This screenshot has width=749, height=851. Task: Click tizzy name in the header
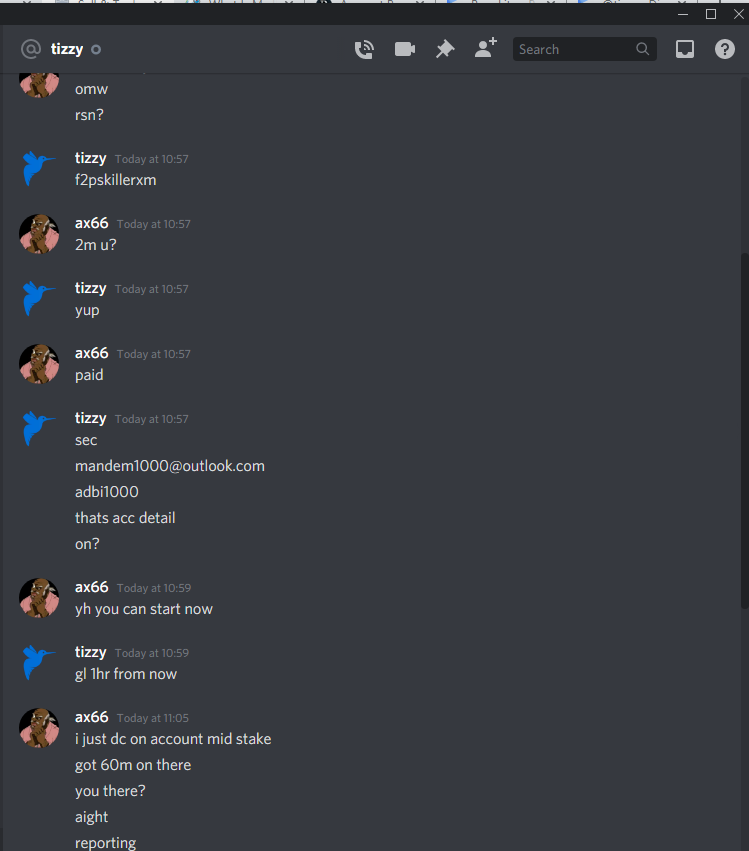tap(67, 49)
